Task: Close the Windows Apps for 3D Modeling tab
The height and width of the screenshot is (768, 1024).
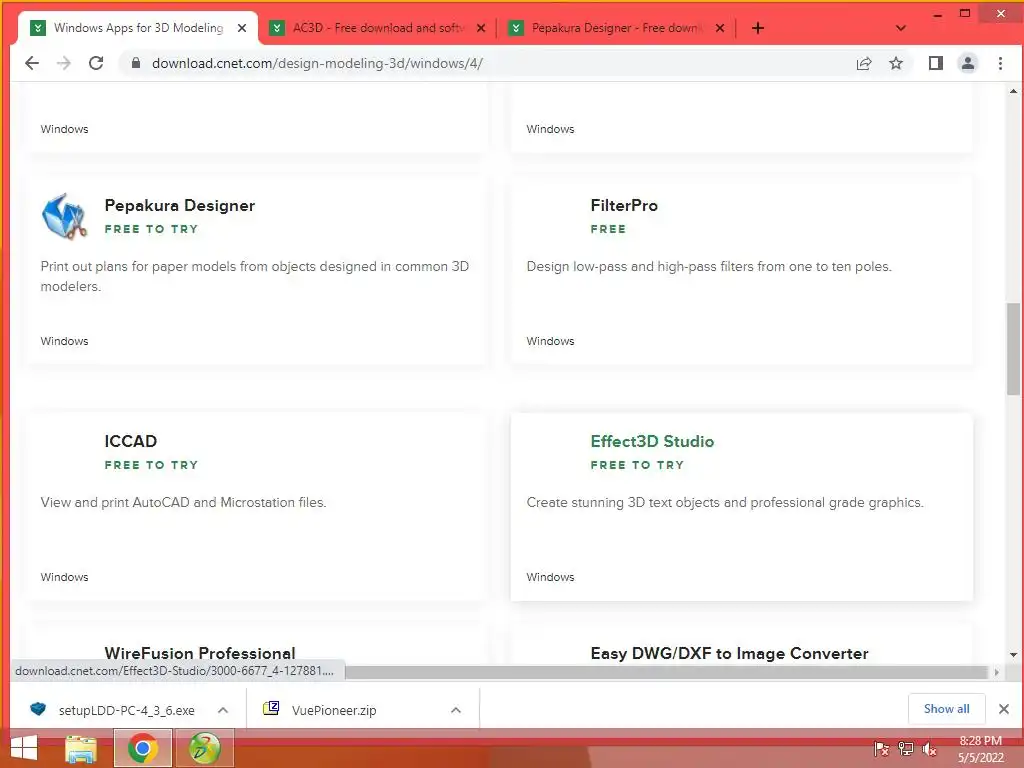Action: click(x=242, y=28)
